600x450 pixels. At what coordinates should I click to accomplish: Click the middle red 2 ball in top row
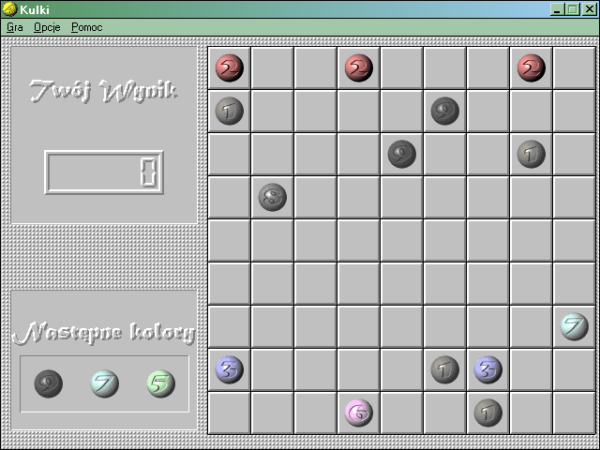click(359, 68)
